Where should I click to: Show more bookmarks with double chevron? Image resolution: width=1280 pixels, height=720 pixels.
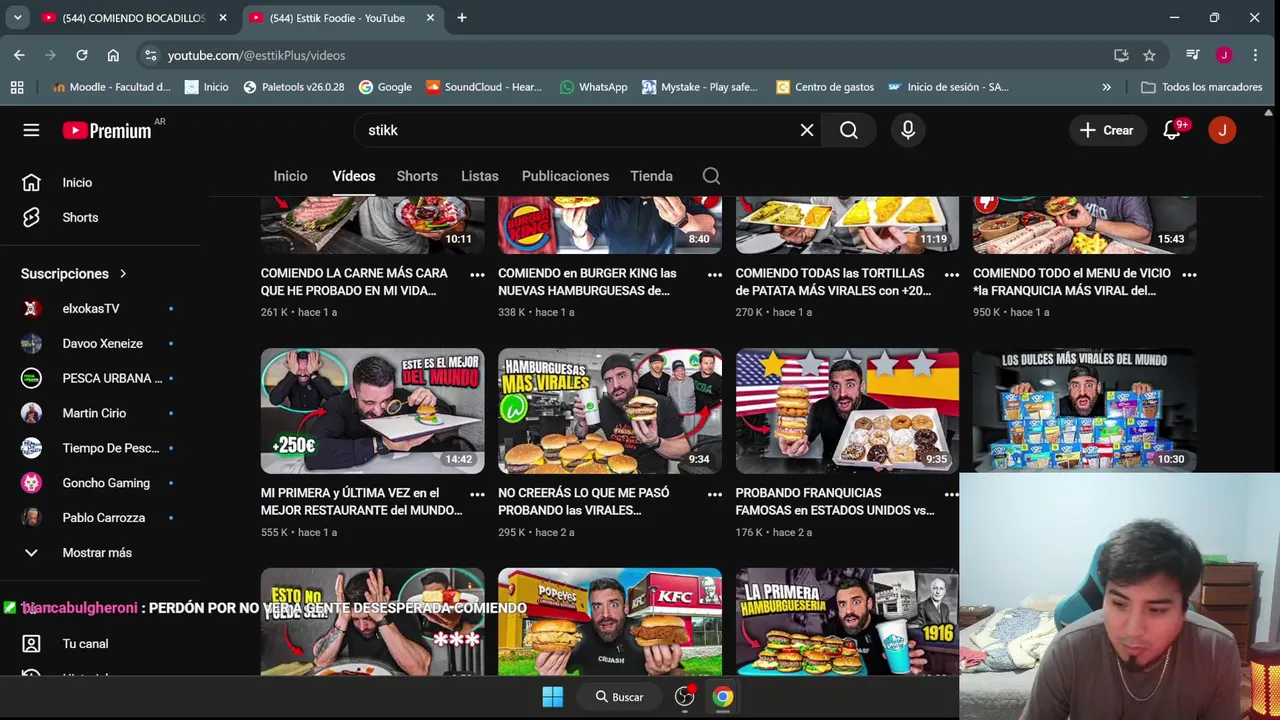(x=1106, y=87)
